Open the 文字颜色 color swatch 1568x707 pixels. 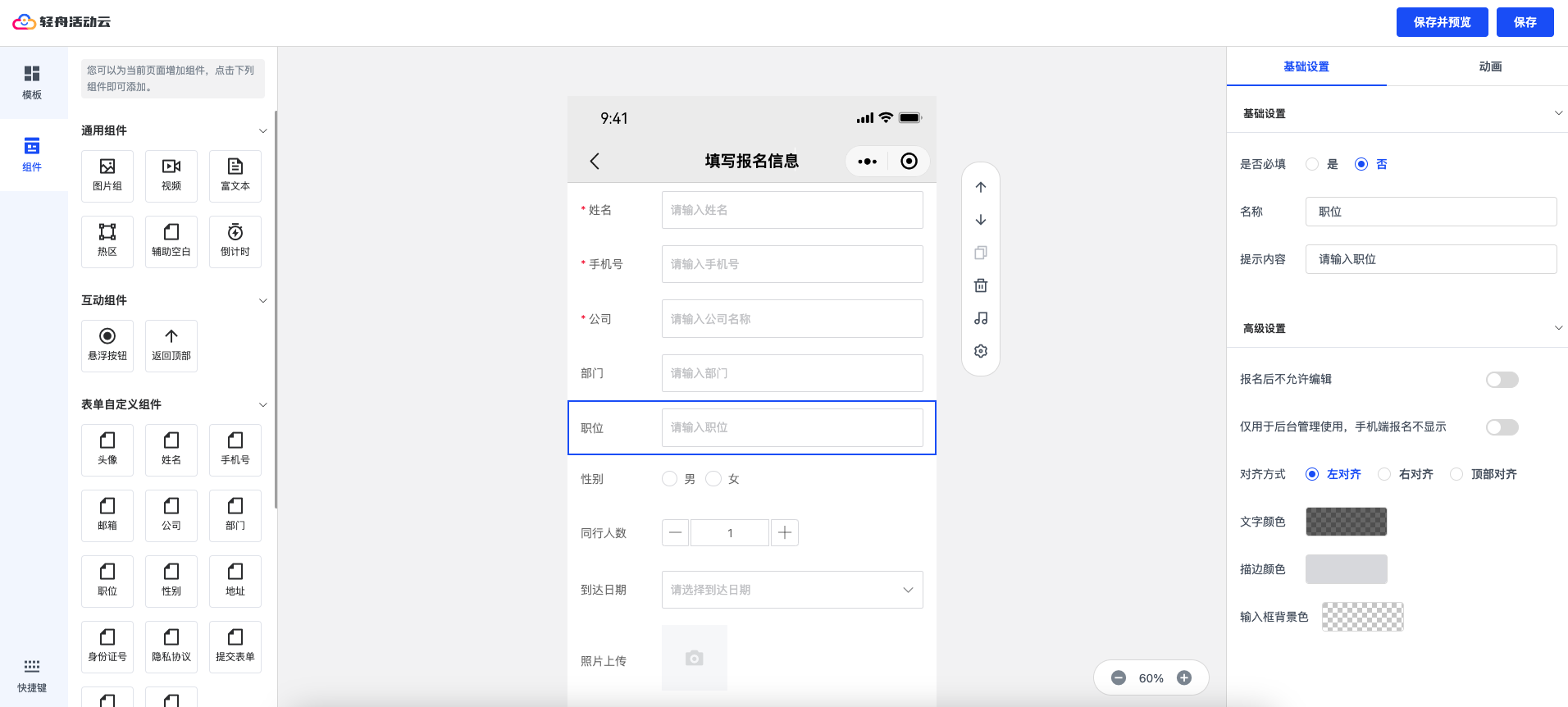coord(1346,522)
